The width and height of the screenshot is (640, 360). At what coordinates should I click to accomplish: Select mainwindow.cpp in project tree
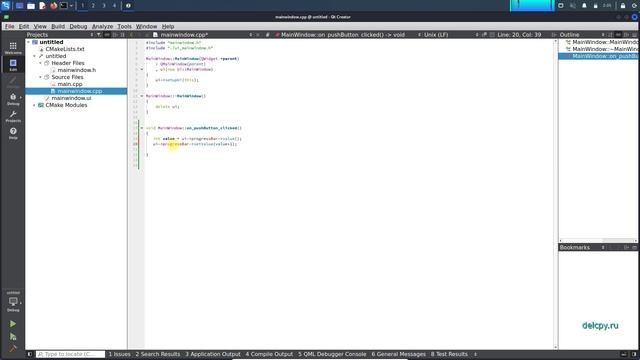(80, 91)
